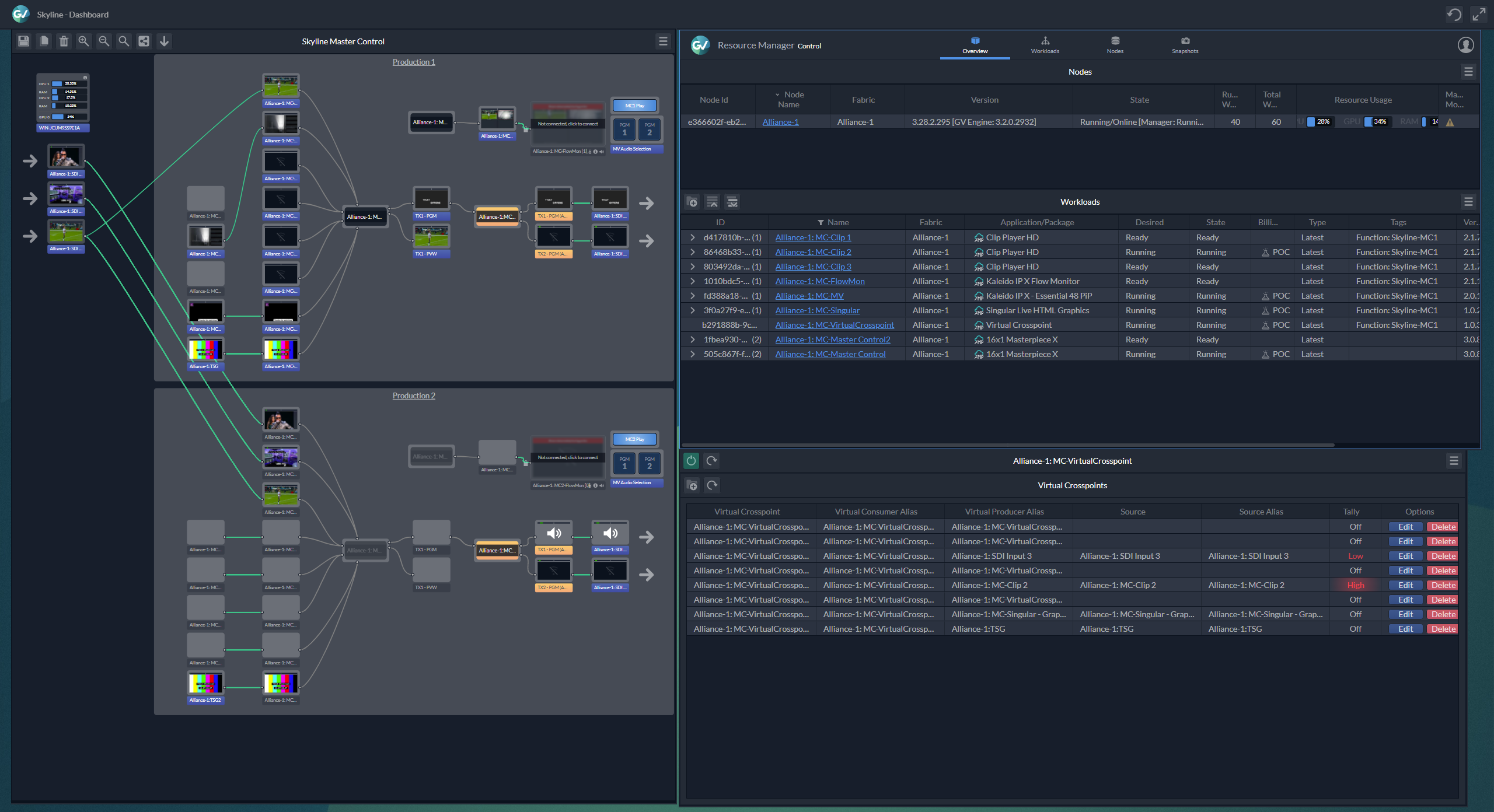Click the MC1 Play button in Production 1
1494x812 pixels.
point(634,106)
